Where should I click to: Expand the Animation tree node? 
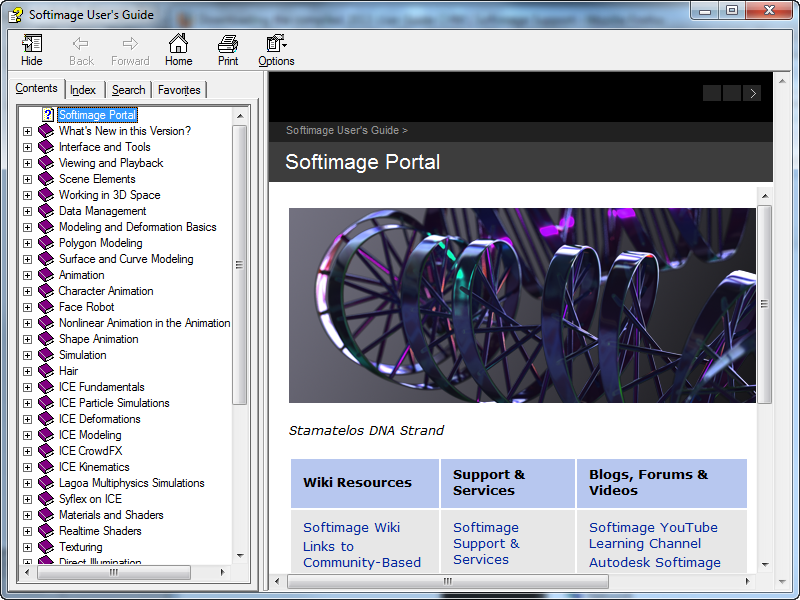pyautogui.click(x=28, y=275)
